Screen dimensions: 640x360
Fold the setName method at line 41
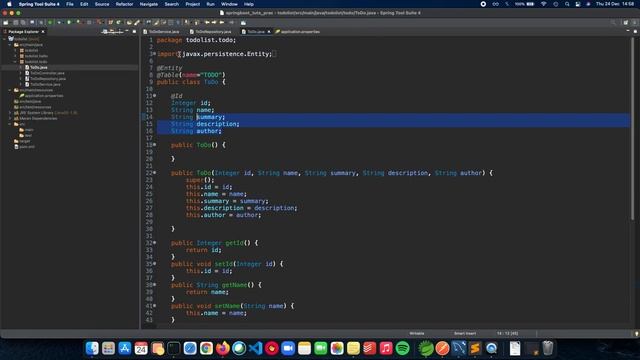154,306
